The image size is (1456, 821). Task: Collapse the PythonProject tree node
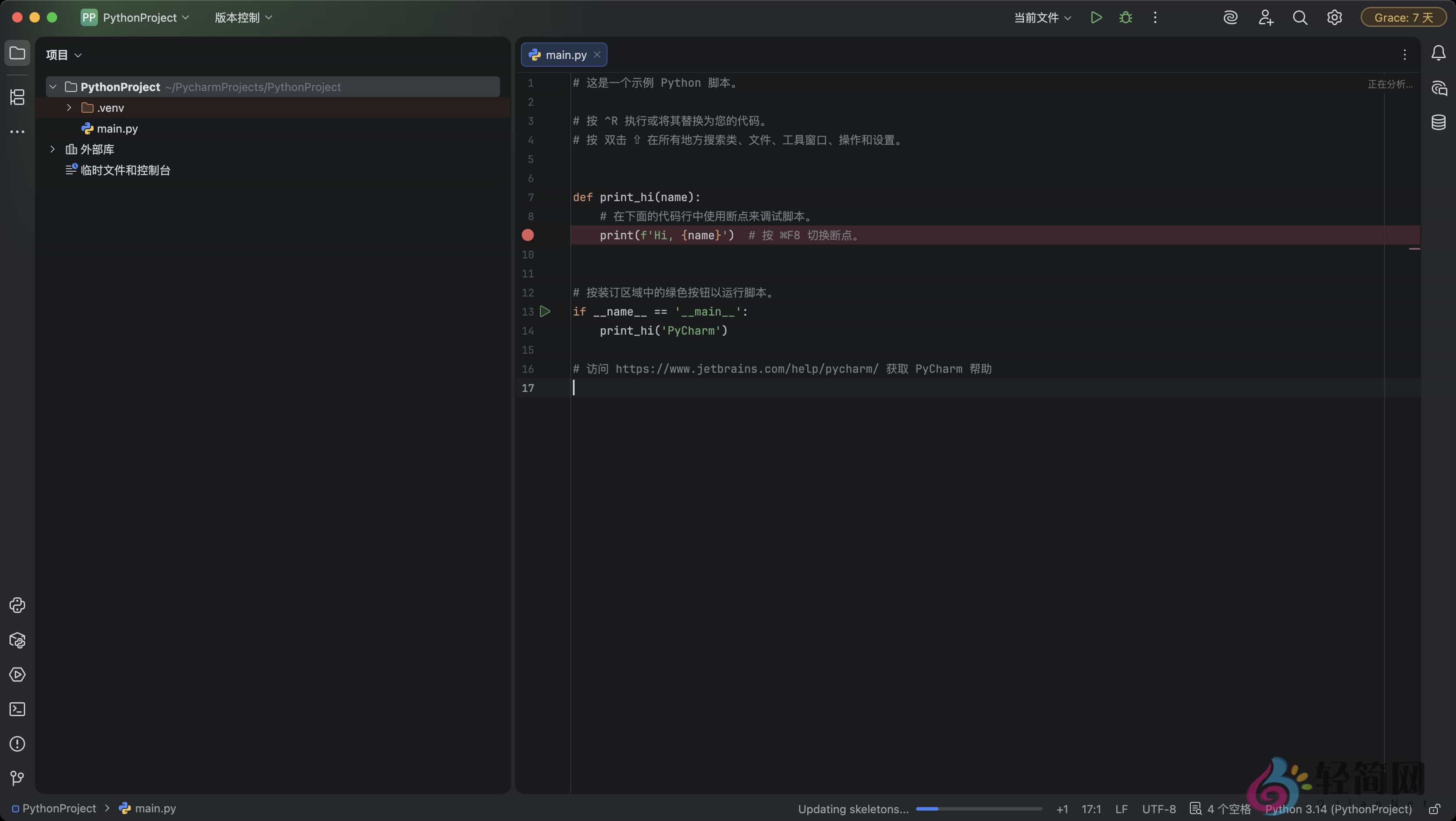(52, 87)
